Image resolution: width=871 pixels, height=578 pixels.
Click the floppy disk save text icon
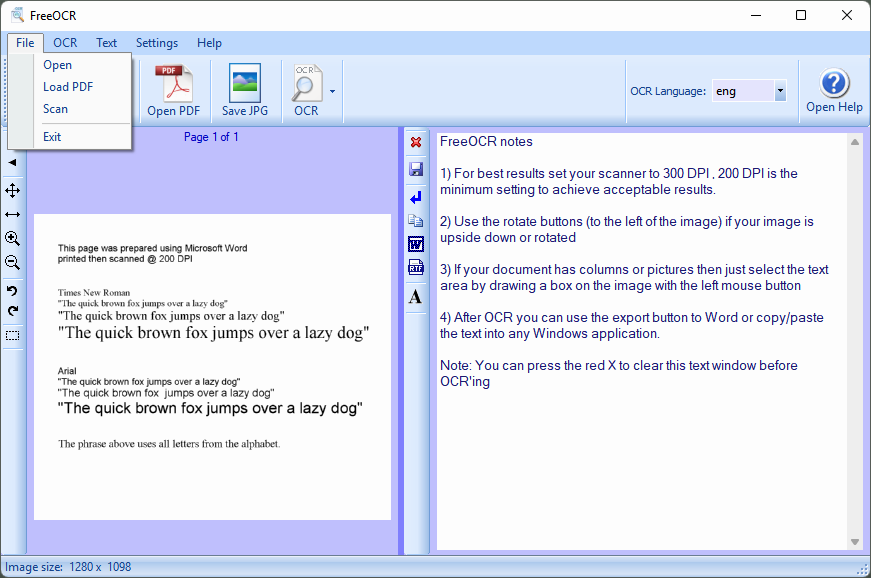[416, 169]
